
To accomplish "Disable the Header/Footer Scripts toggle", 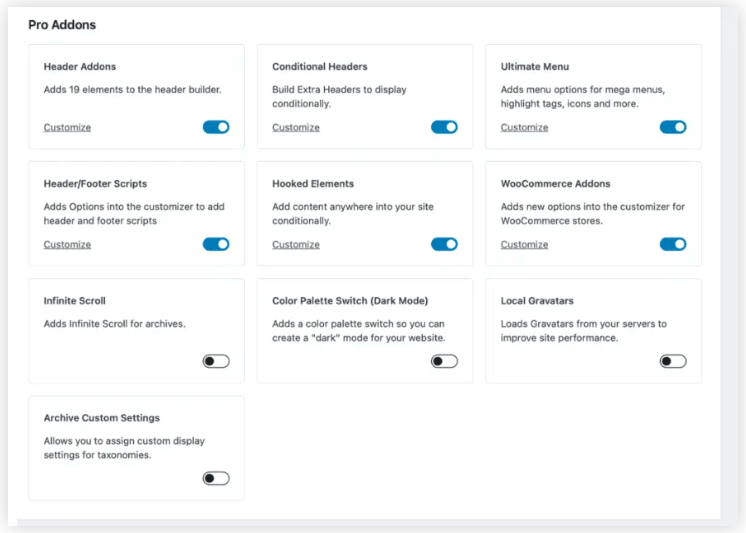I will [x=216, y=244].
